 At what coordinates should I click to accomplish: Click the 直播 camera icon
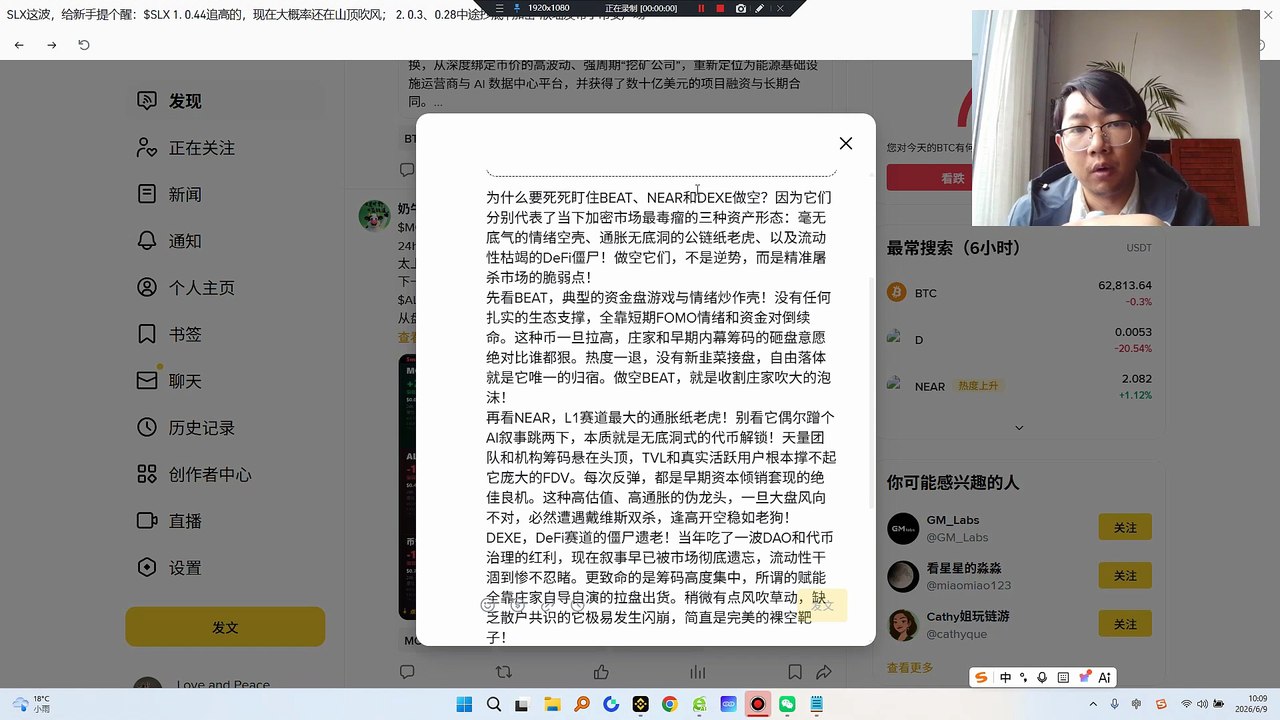(147, 521)
